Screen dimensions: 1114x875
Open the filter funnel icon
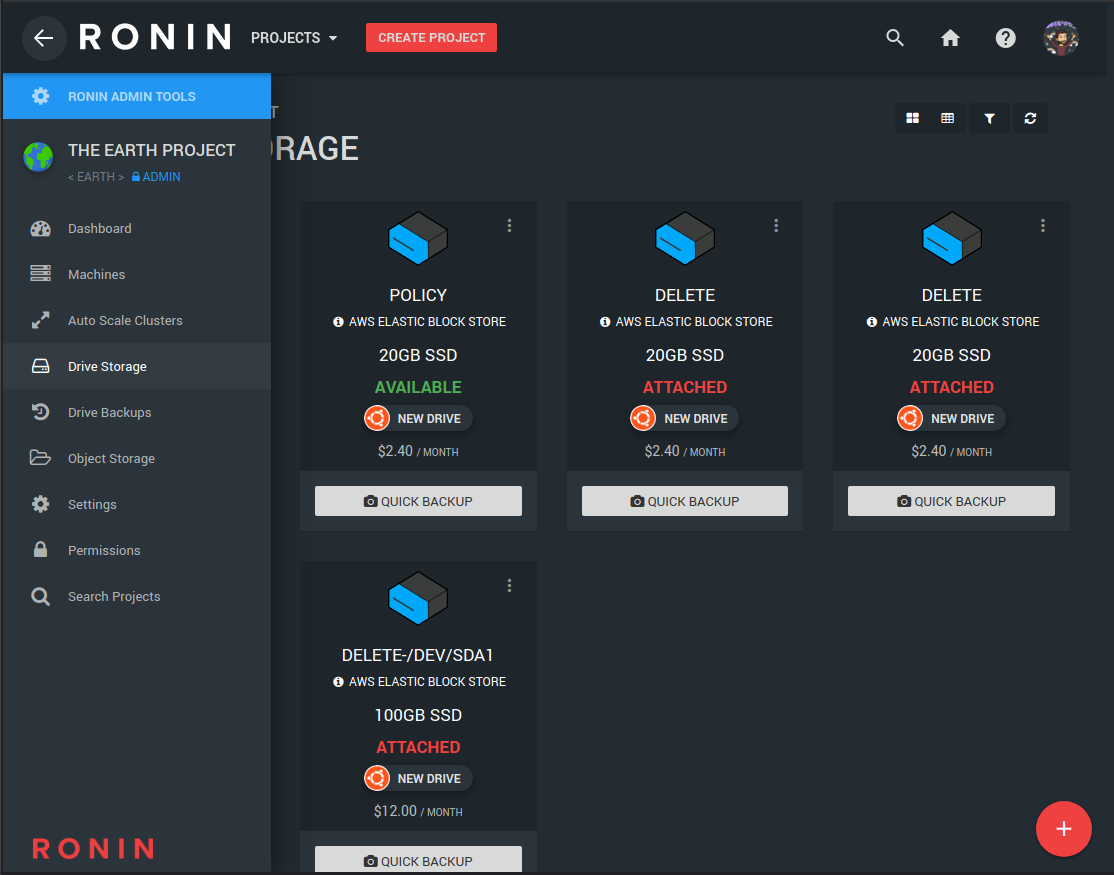point(989,118)
